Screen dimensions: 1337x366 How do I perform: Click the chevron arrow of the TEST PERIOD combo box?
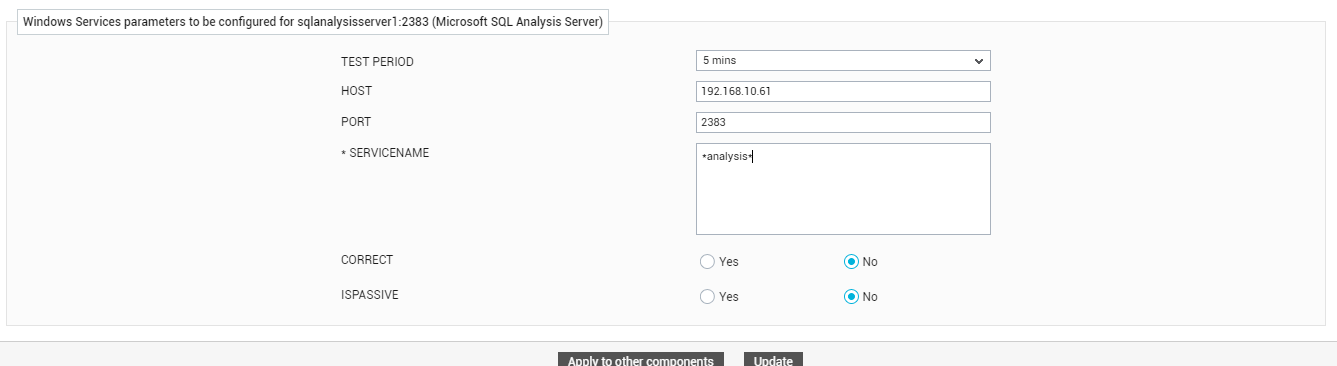coord(978,61)
